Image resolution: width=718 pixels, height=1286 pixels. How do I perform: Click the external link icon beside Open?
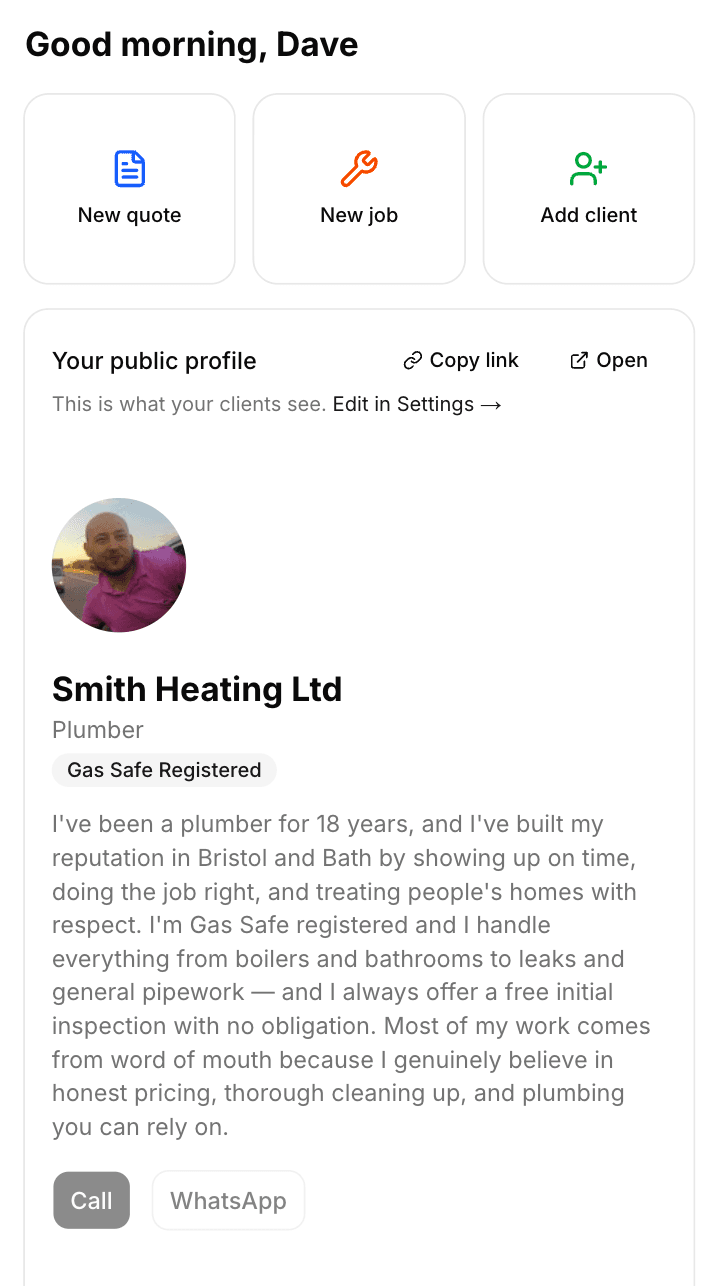pos(578,360)
